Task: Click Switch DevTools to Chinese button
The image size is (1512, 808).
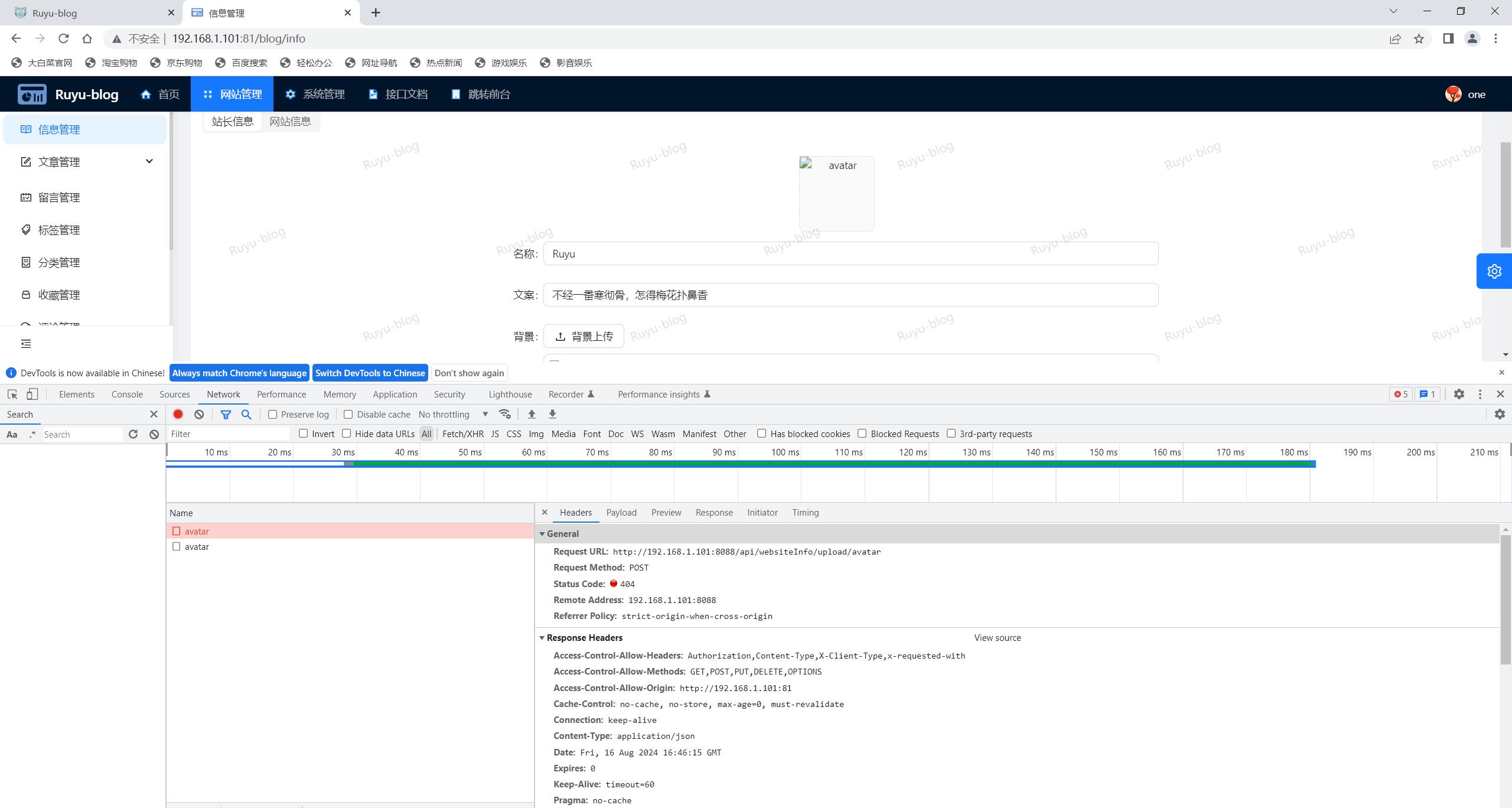Action: [371, 373]
